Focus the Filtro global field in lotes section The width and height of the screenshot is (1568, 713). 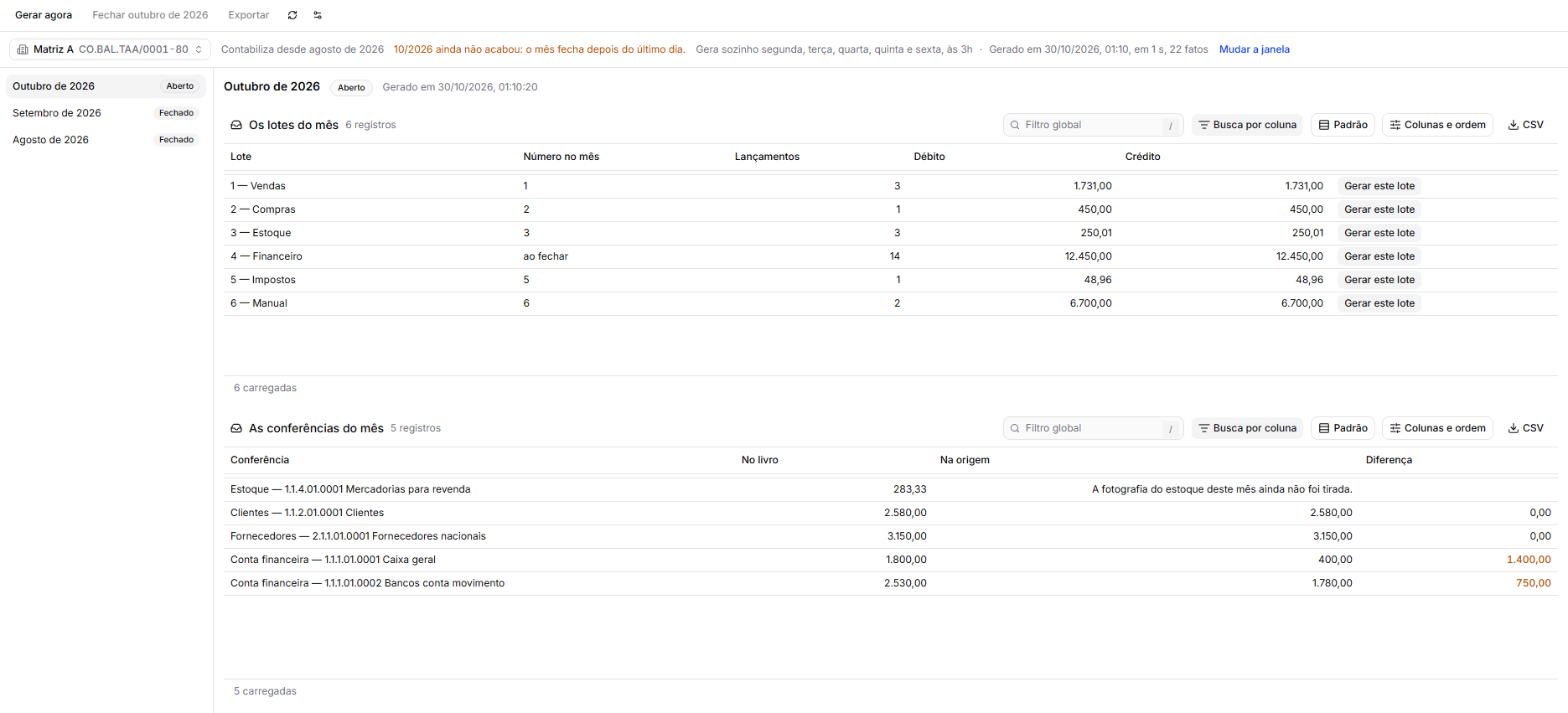coord(1093,125)
